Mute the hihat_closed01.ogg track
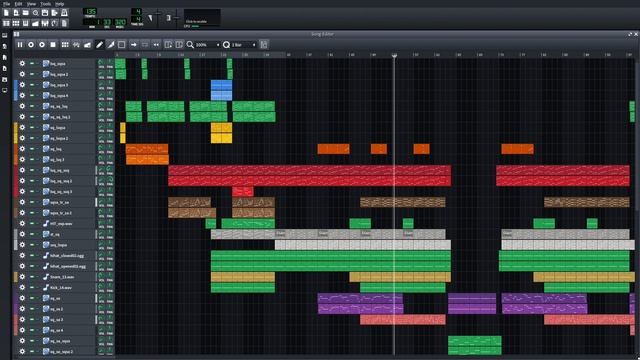This screenshot has height=360, width=640. [x=32, y=256]
